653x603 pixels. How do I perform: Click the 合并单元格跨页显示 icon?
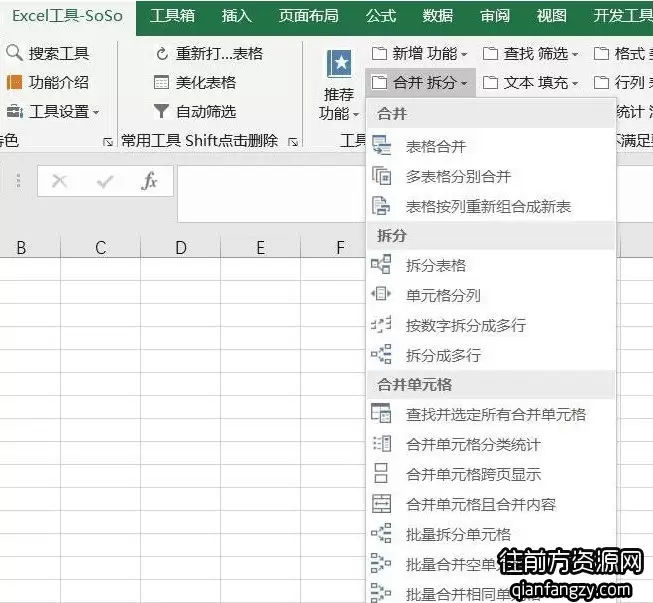[381, 473]
